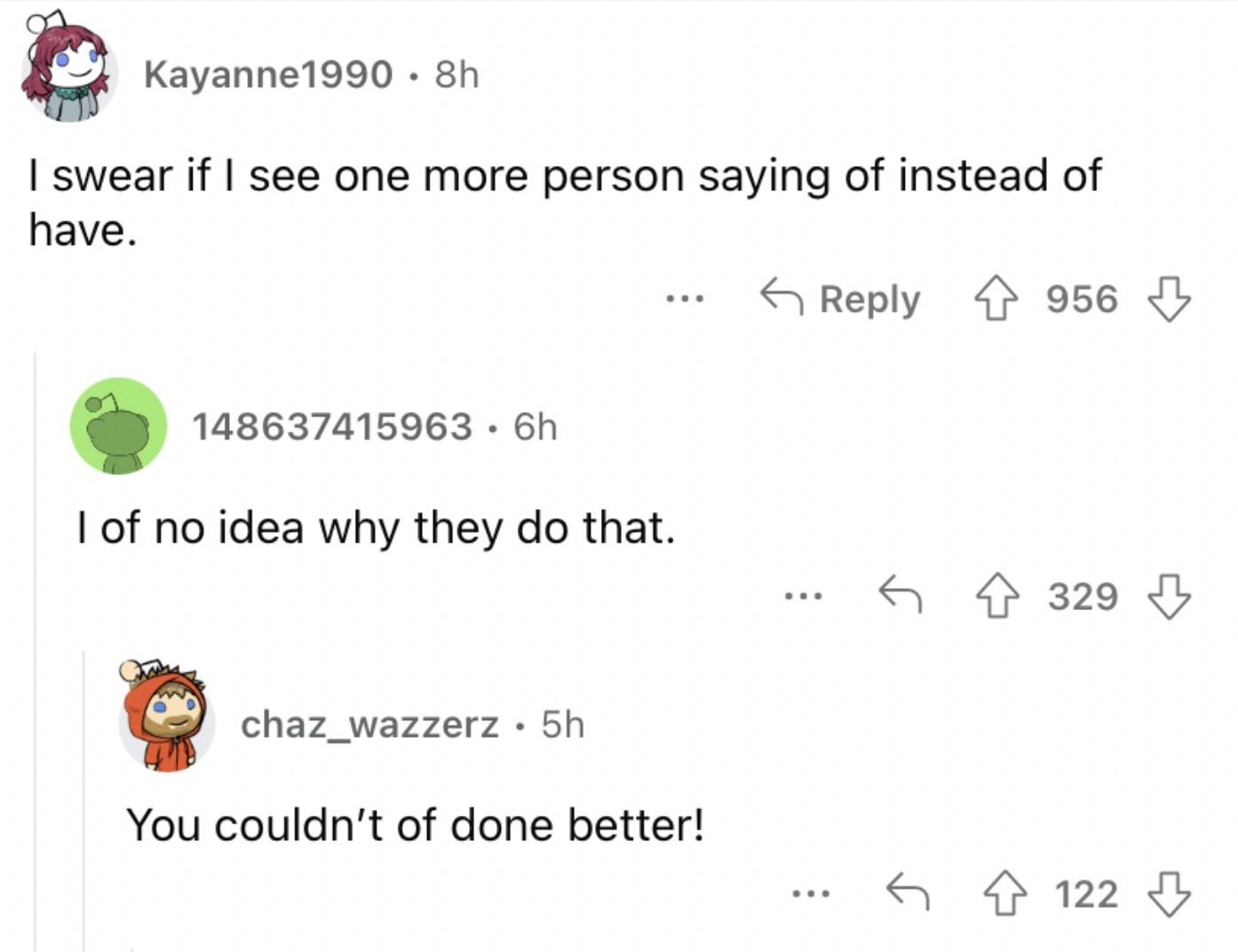Open three-dot menu on 329-point comment
1238x952 pixels.
tap(804, 597)
